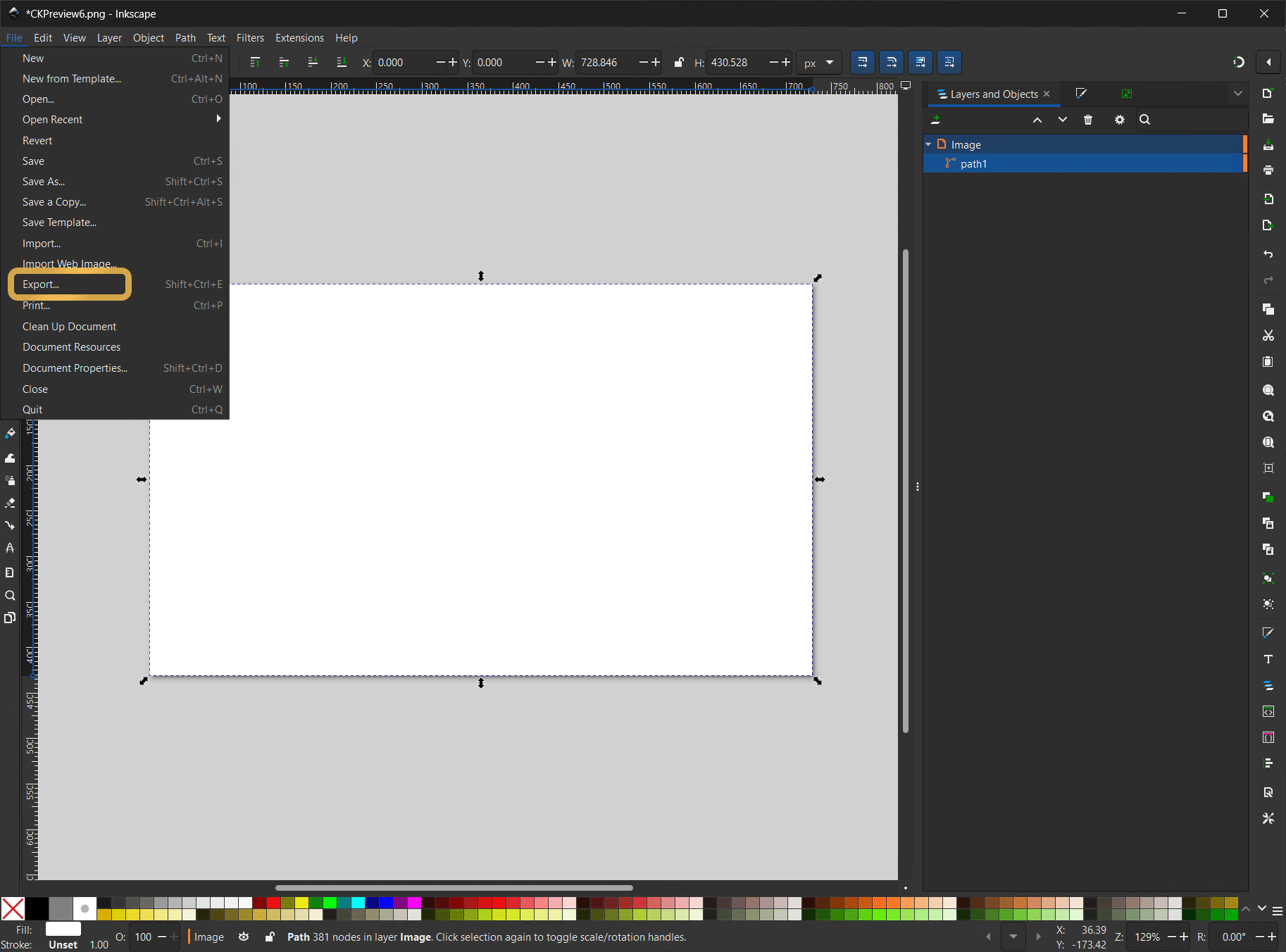Click the export icon in commands bar
Viewport: 1286px width, 952px height.
(1268, 225)
